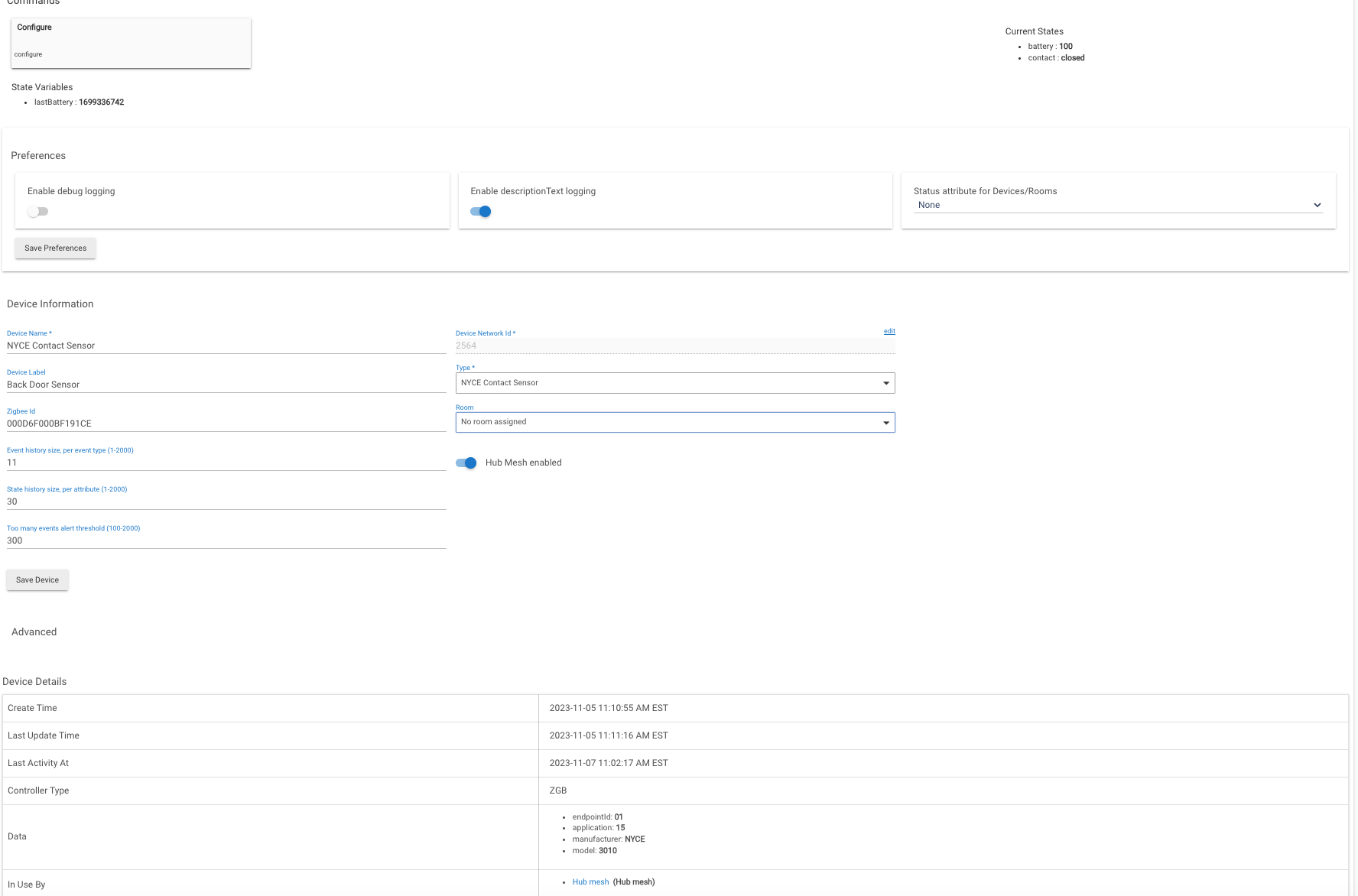
Task: Click the Configure command button
Action: click(x=131, y=43)
